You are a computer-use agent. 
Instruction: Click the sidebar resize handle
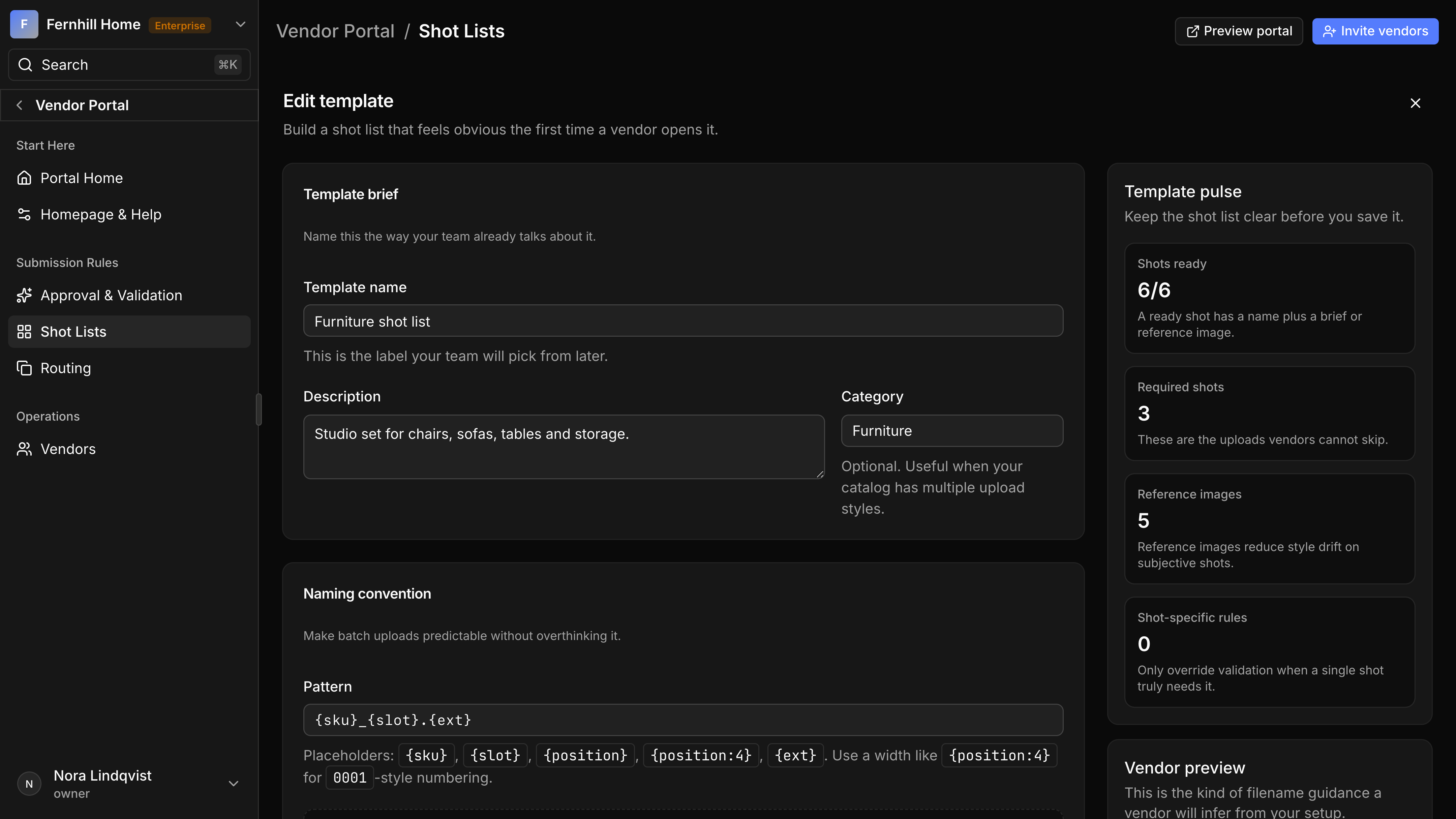point(259,409)
